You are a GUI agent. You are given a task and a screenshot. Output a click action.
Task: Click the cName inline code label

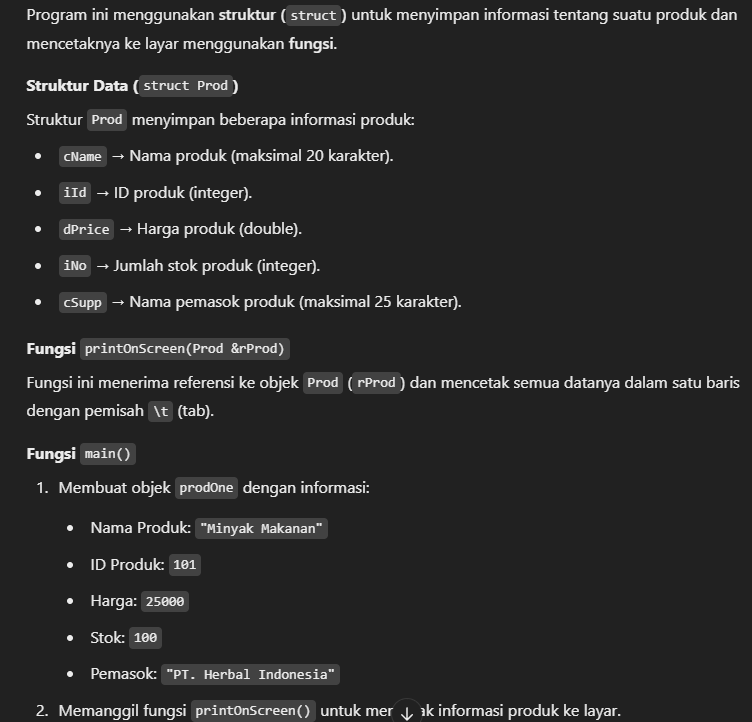83,156
